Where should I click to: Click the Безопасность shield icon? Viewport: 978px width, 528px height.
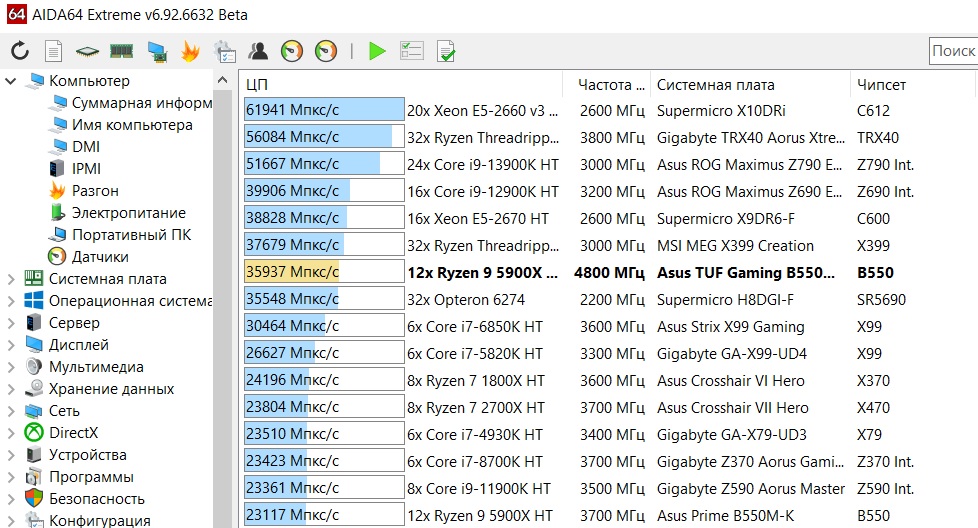[x=34, y=499]
